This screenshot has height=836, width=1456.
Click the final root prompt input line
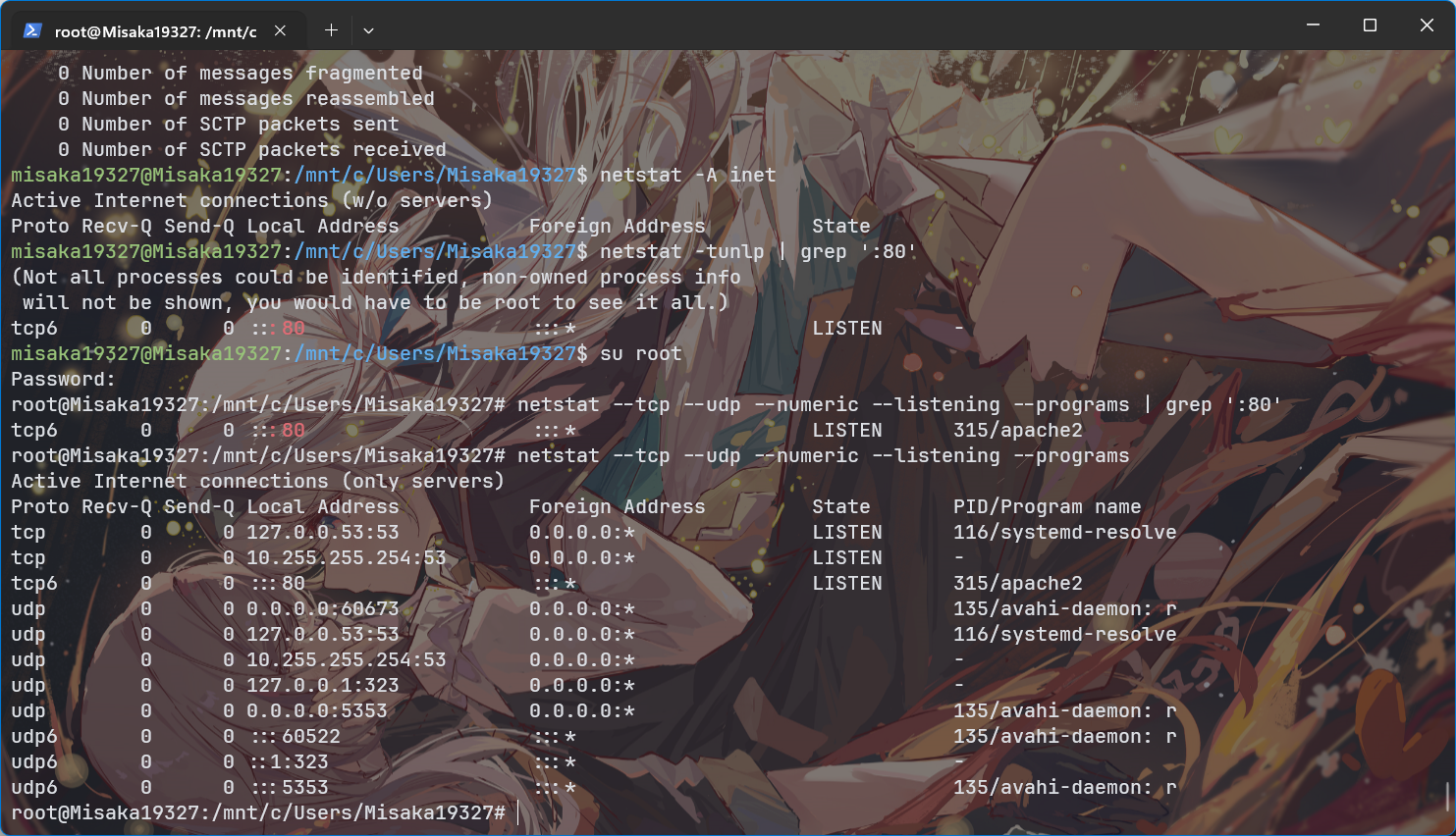[265, 812]
